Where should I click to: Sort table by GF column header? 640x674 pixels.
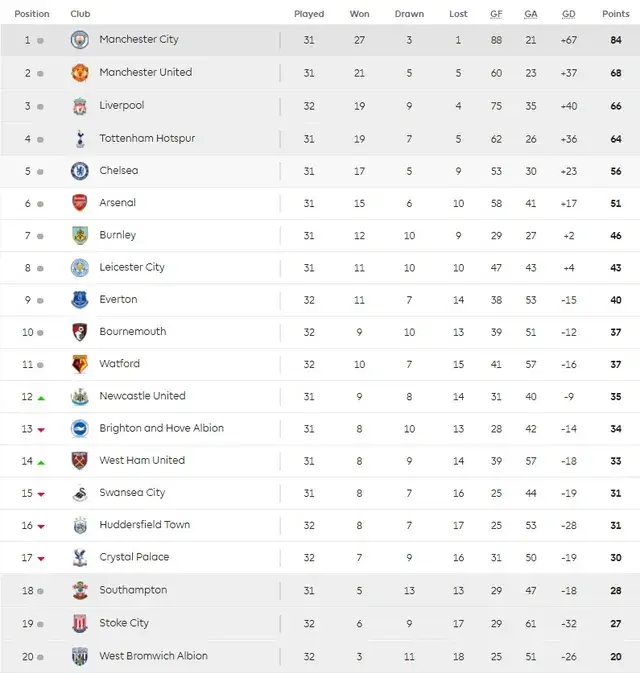tap(496, 14)
